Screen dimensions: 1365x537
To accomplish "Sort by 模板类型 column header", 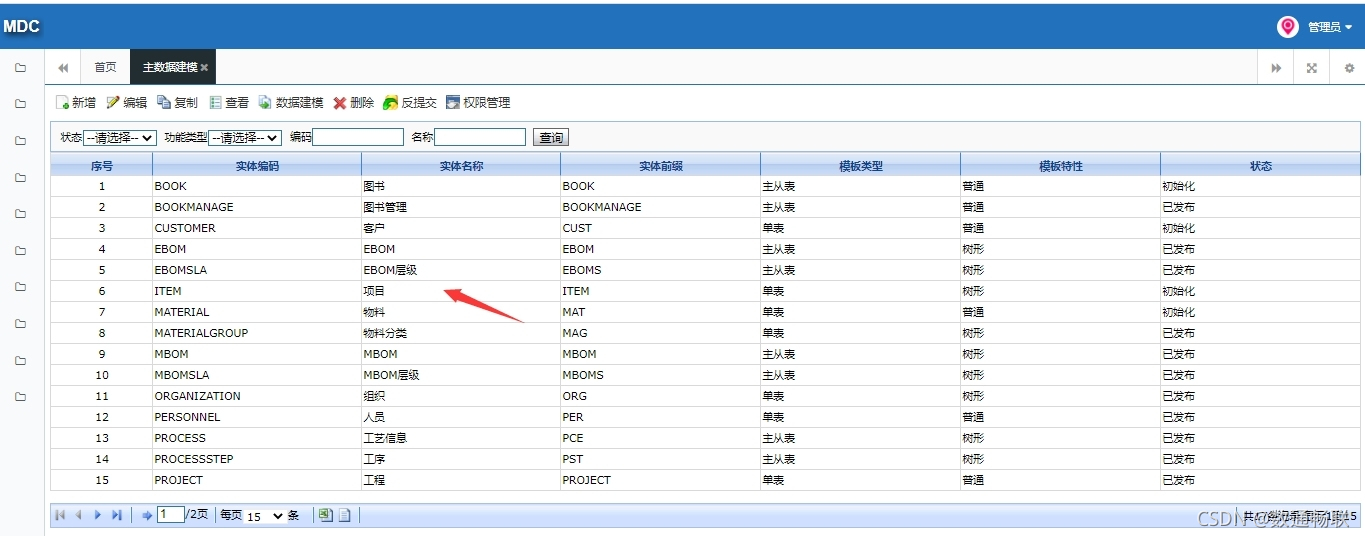I will tap(861, 166).
